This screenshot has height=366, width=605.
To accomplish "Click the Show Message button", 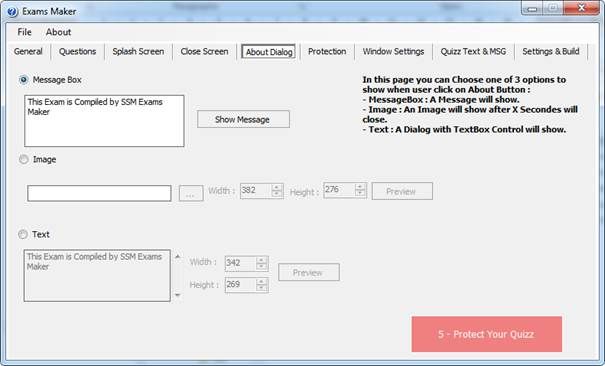I will 243,119.
